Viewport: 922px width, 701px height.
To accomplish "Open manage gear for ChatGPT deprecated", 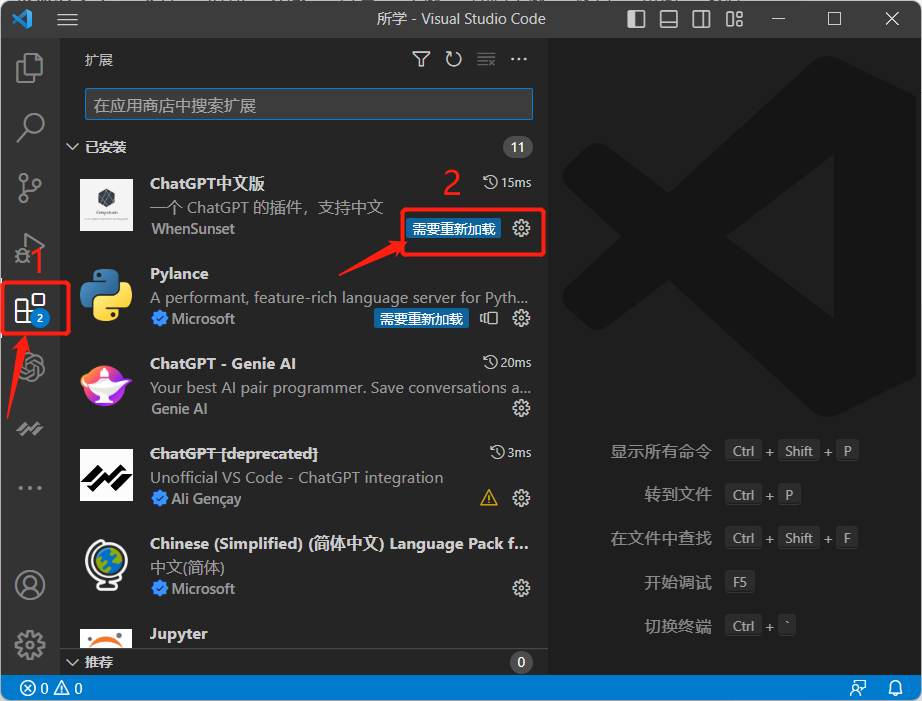I will pyautogui.click(x=521, y=498).
